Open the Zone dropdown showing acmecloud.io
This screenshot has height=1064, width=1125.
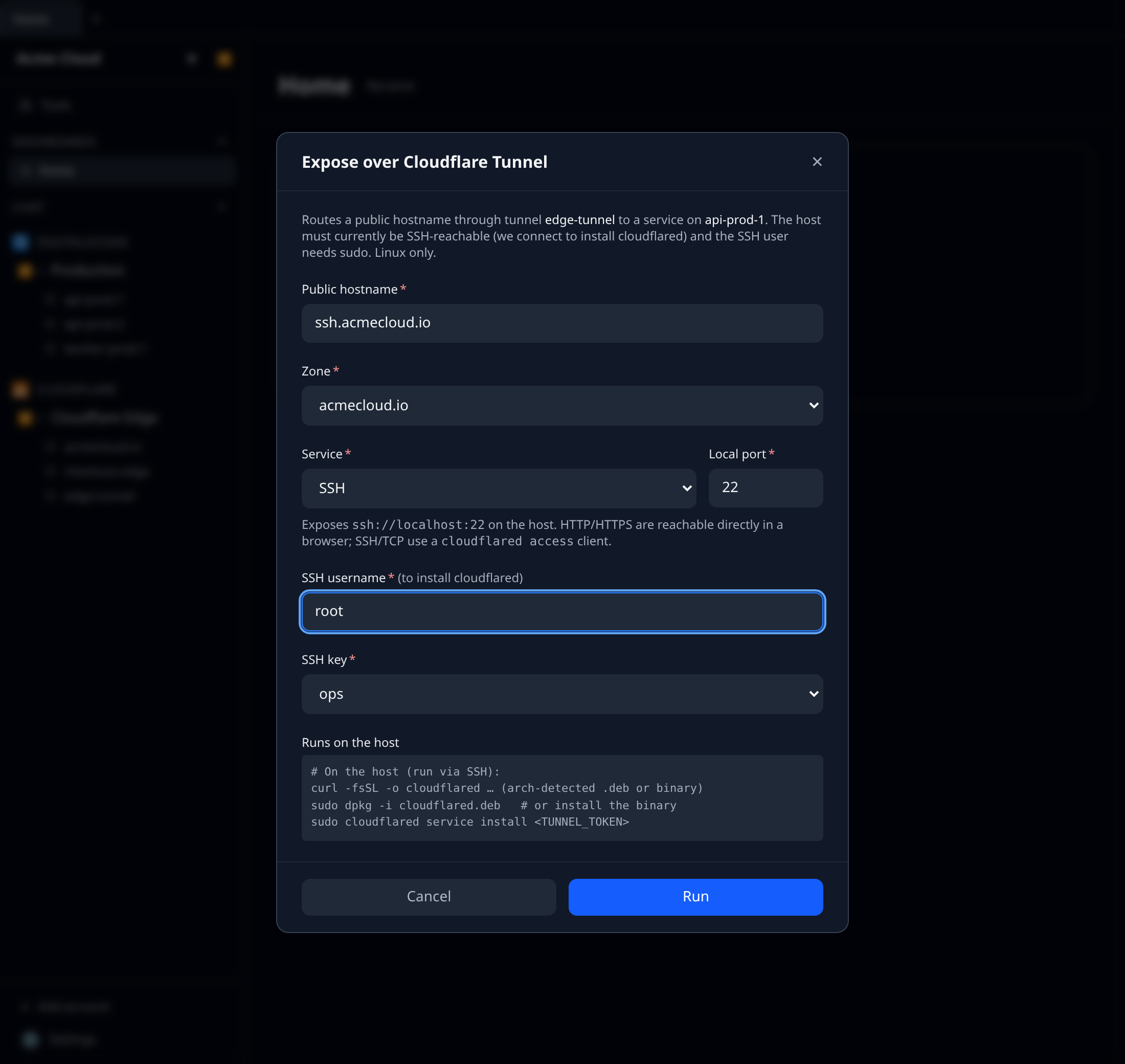562,405
